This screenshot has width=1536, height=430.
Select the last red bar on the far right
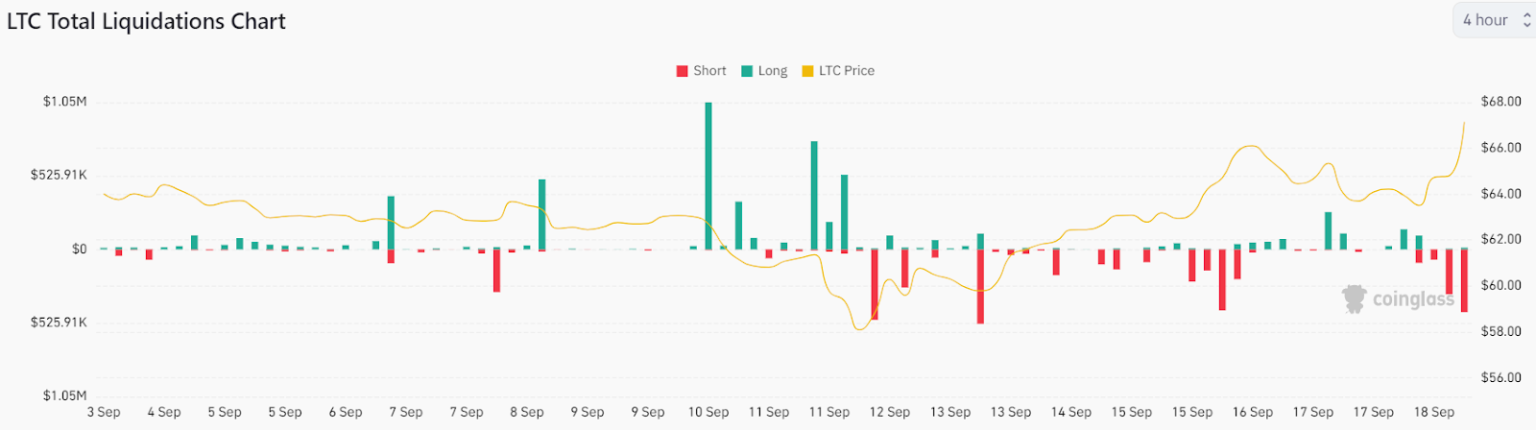click(x=1464, y=280)
